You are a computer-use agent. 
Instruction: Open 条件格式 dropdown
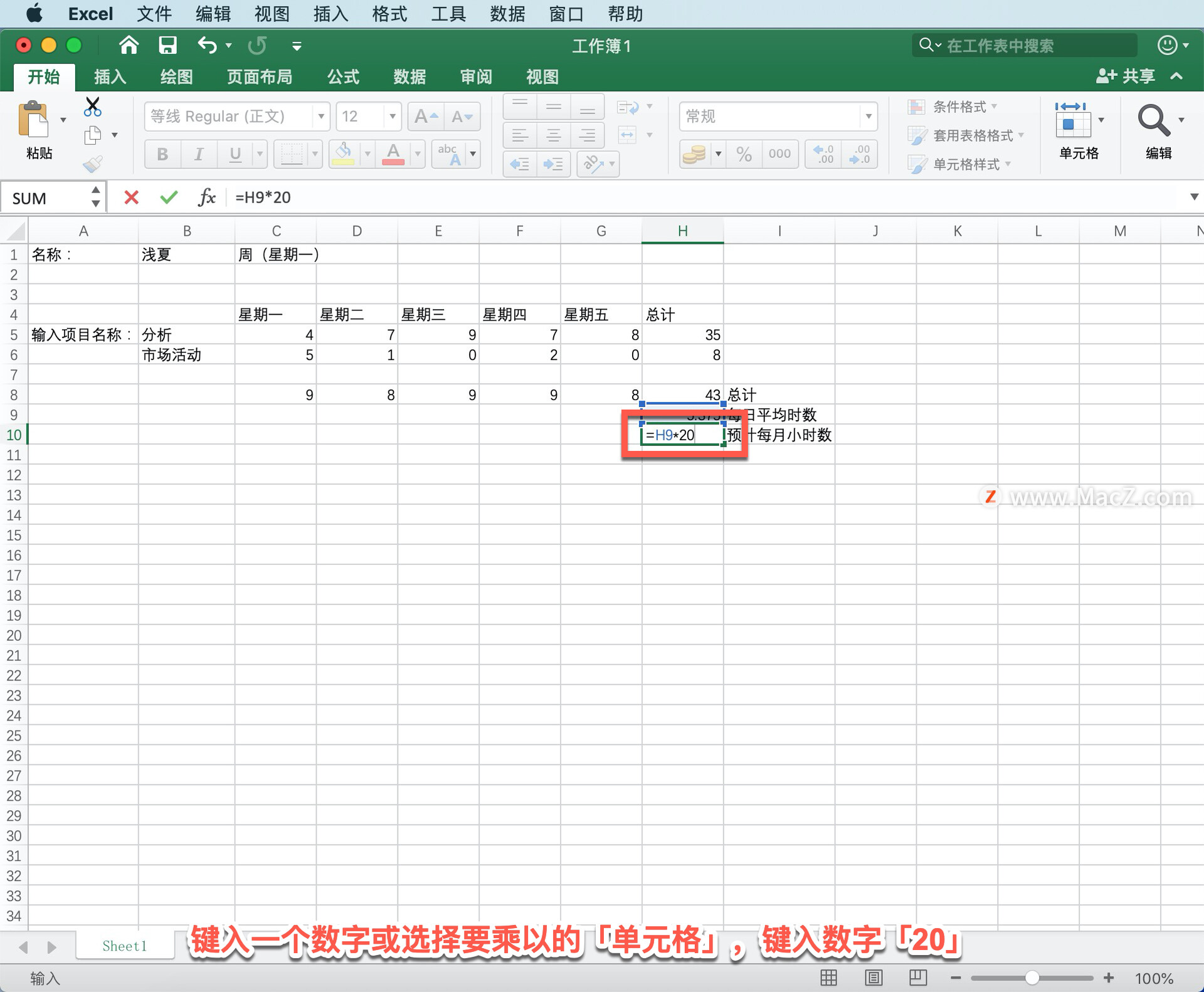953,107
